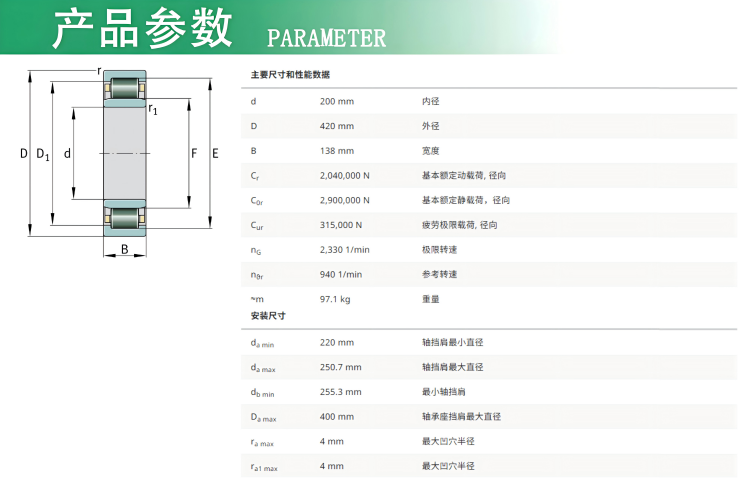Click the E dimension label in the diagram

click(x=215, y=153)
